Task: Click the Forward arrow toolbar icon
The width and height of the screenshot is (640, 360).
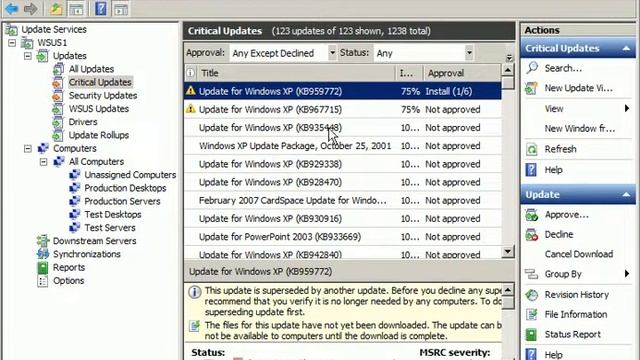Action: [31, 9]
